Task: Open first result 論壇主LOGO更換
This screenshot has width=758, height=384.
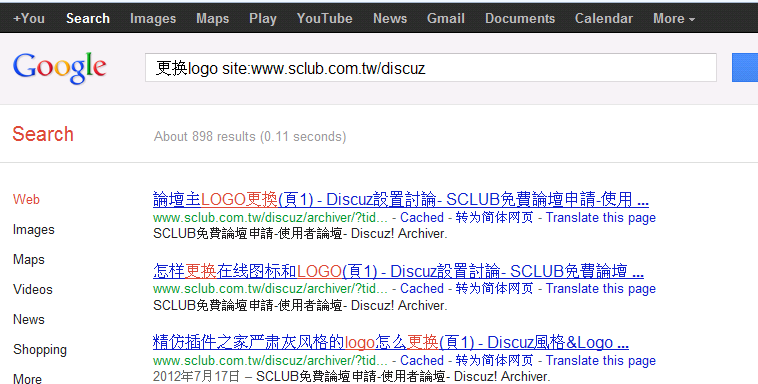Action: click(x=401, y=199)
